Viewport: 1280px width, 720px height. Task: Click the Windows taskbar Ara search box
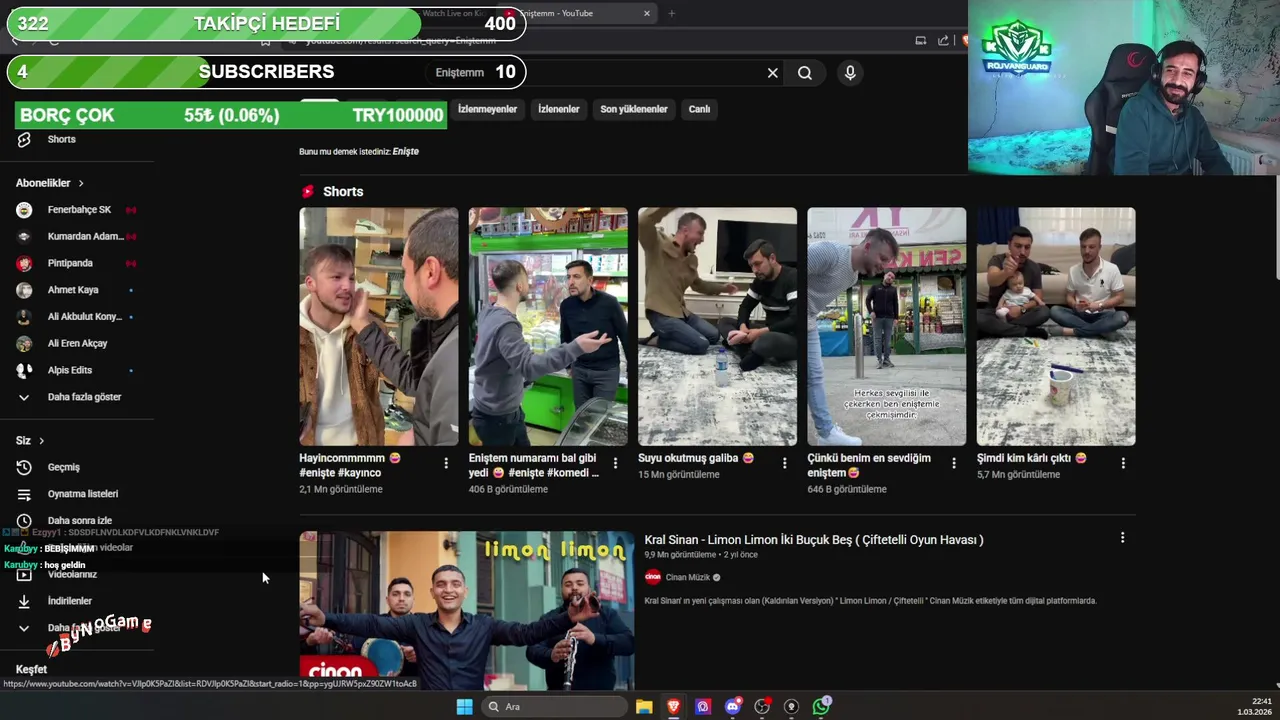pyautogui.click(x=553, y=707)
